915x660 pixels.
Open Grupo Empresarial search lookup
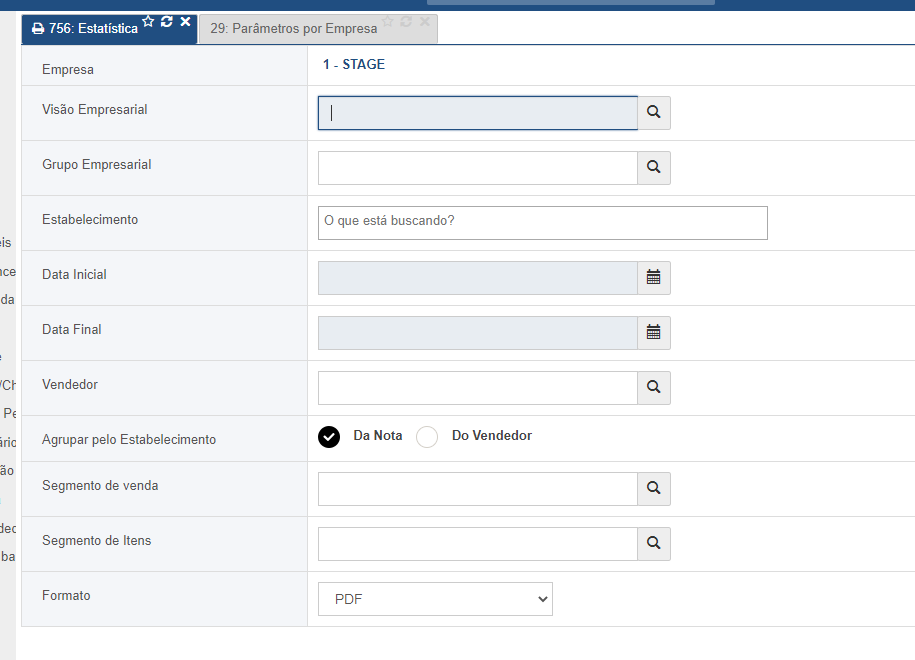pyautogui.click(x=654, y=167)
